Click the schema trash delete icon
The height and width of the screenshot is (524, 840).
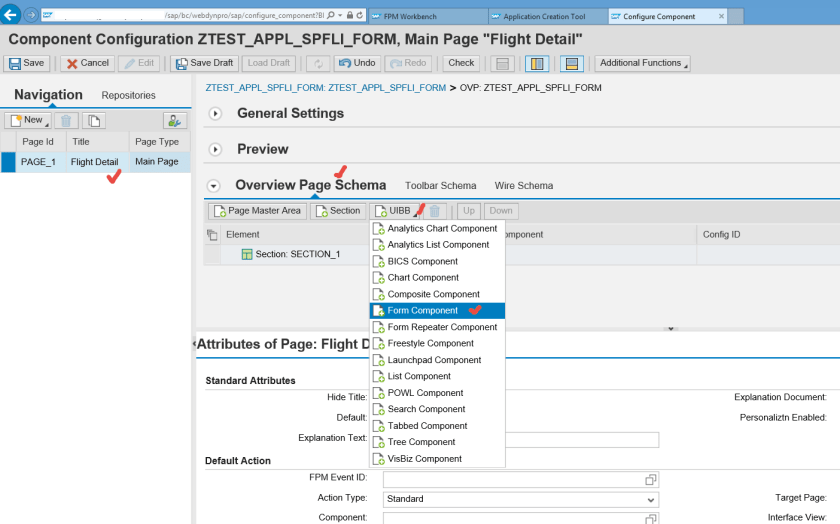435,211
